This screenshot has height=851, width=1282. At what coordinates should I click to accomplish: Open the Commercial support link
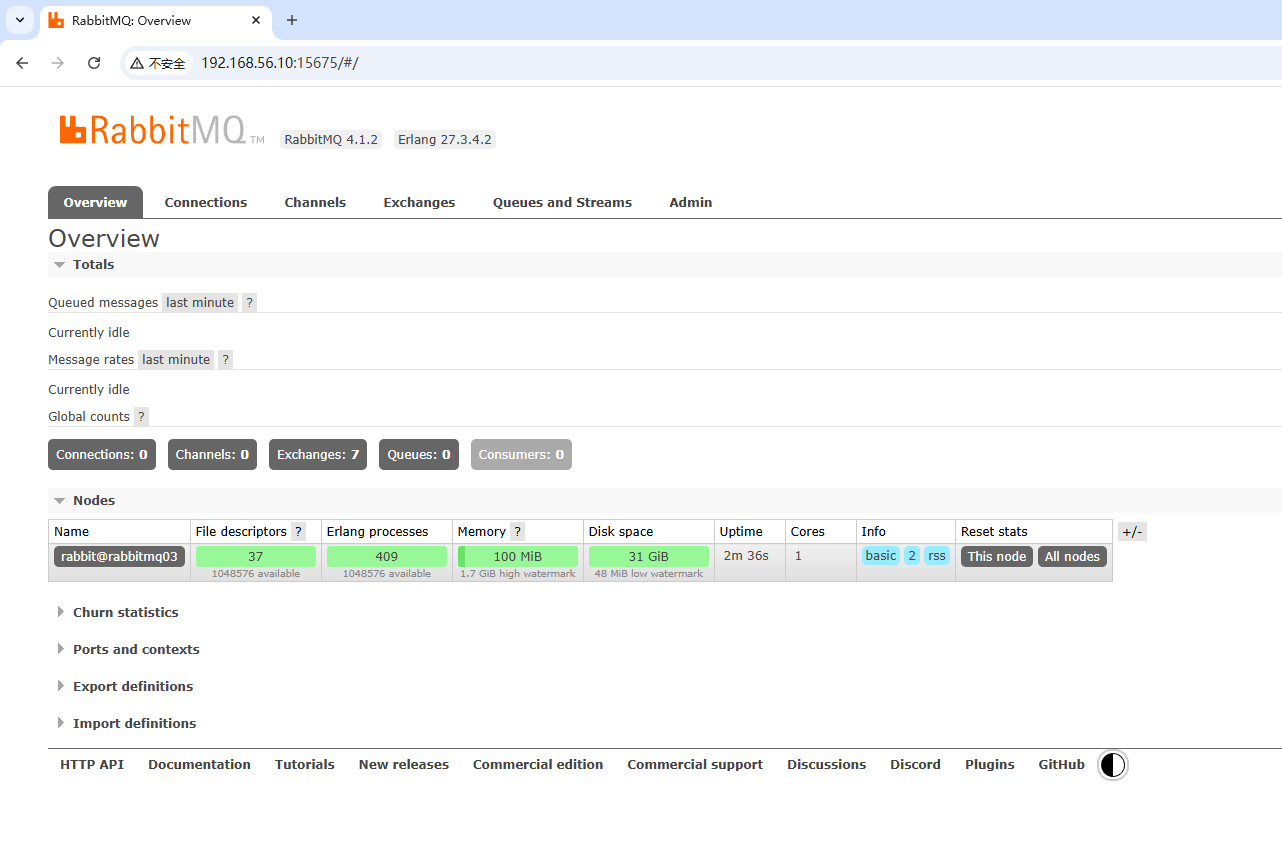(695, 765)
